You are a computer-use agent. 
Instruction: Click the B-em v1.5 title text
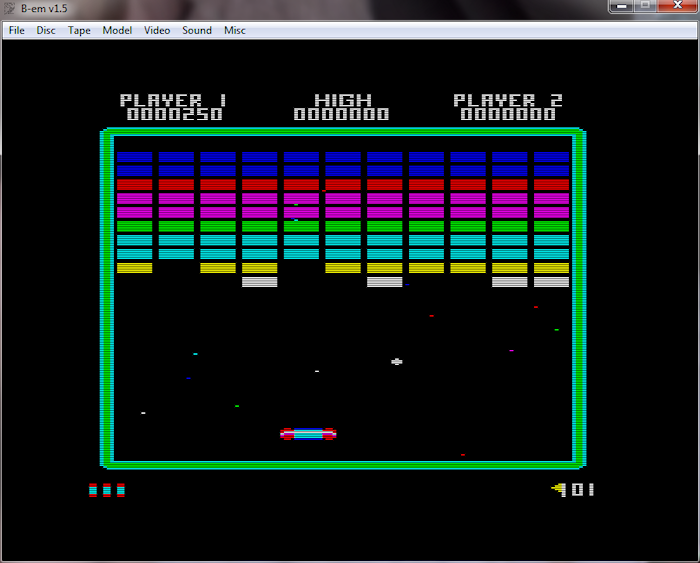point(44,8)
